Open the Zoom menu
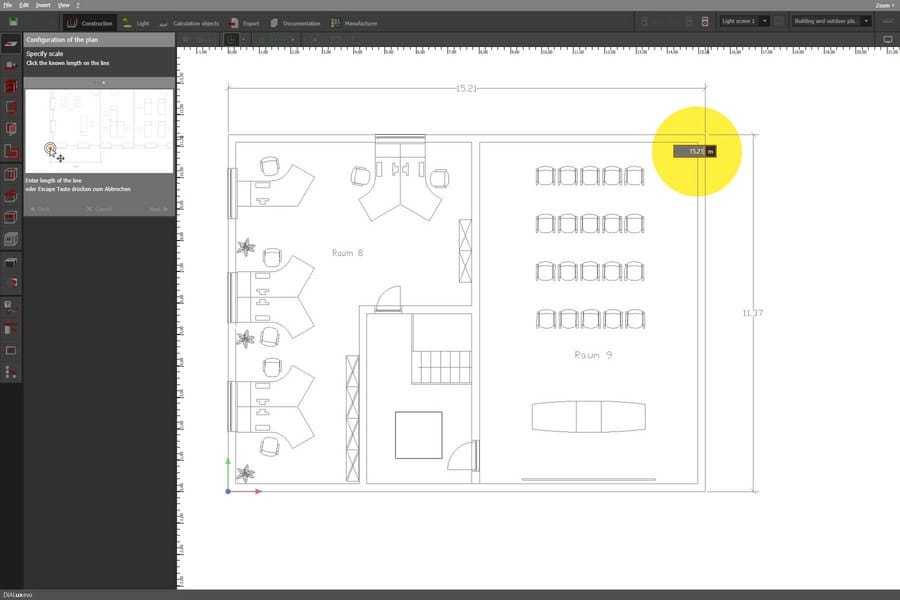Image resolution: width=900 pixels, height=600 pixels. [884, 5]
